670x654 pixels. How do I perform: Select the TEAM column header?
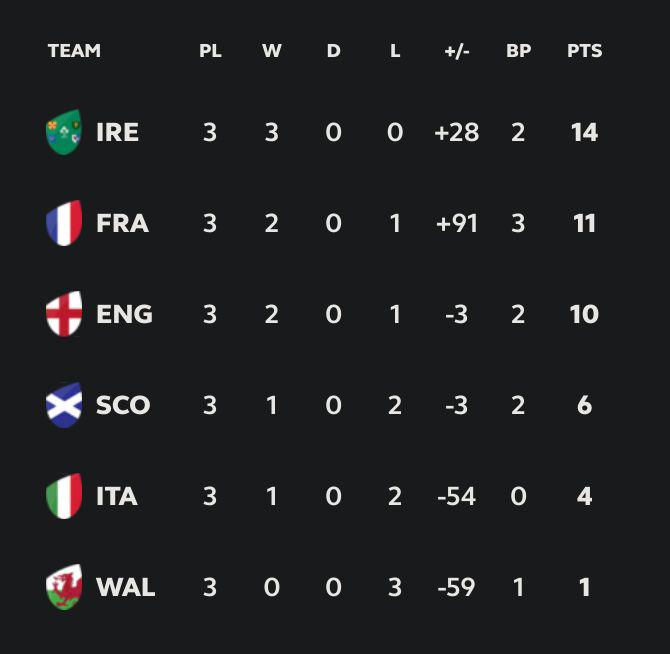point(74,51)
